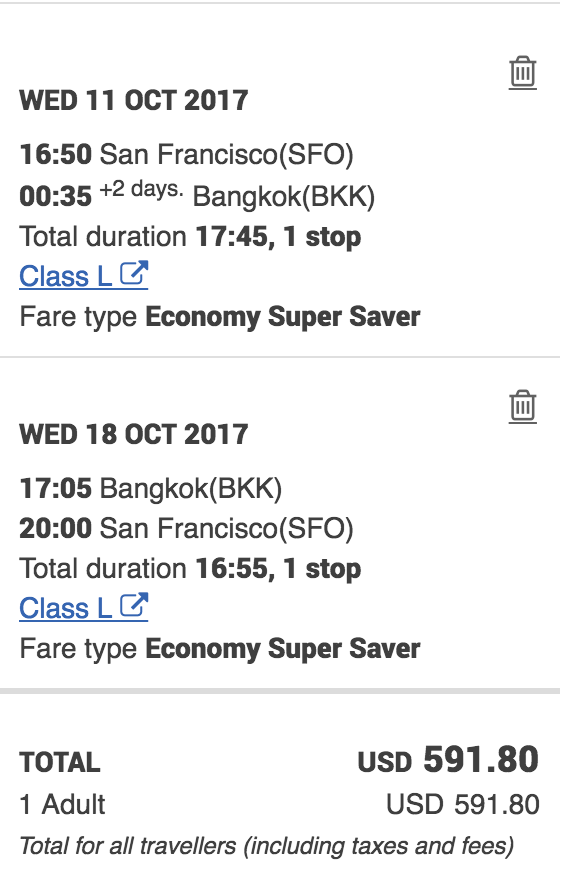Remove the WED 18 OCT 2017 flight
This screenshot has height=882, width=572.
(x=523, y=406)
